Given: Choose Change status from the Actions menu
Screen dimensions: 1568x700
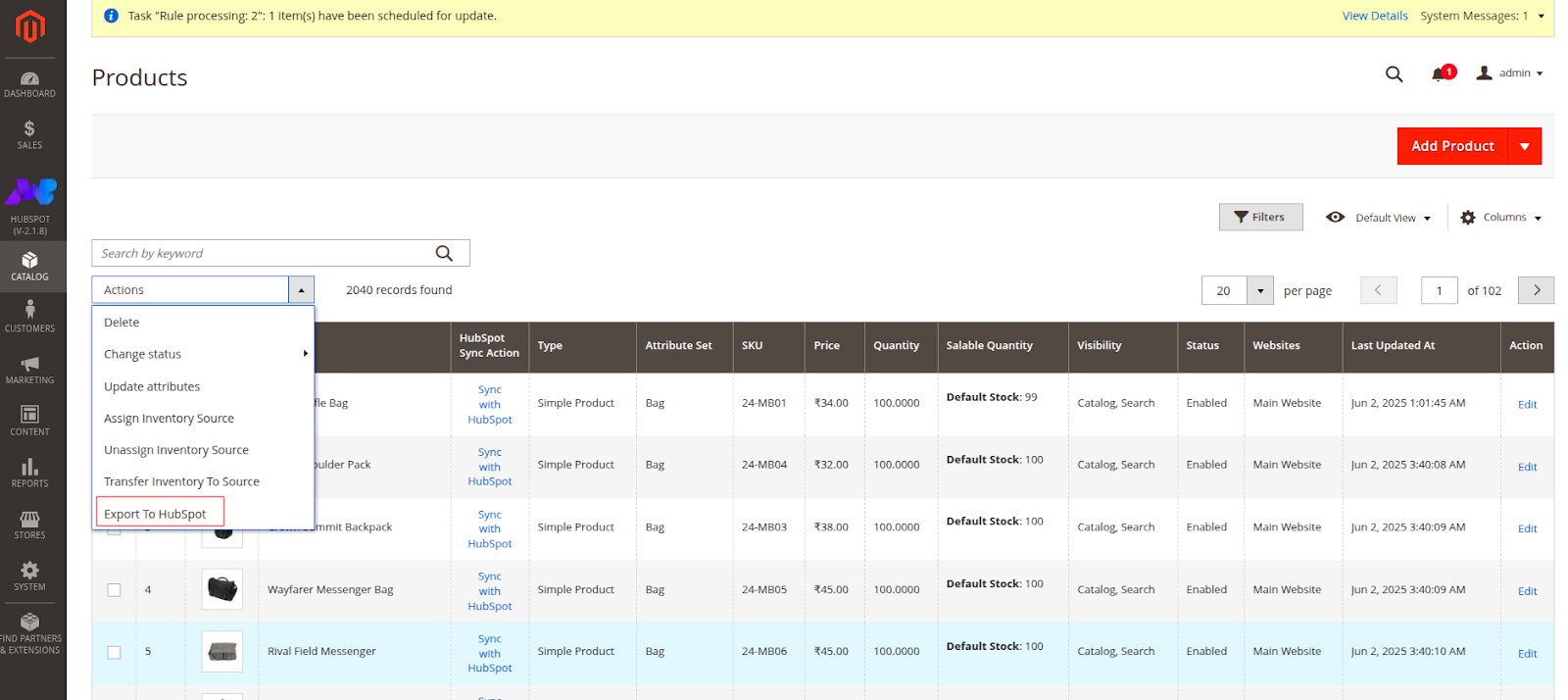Looking at the screenshot, I should tap(203, 354).
